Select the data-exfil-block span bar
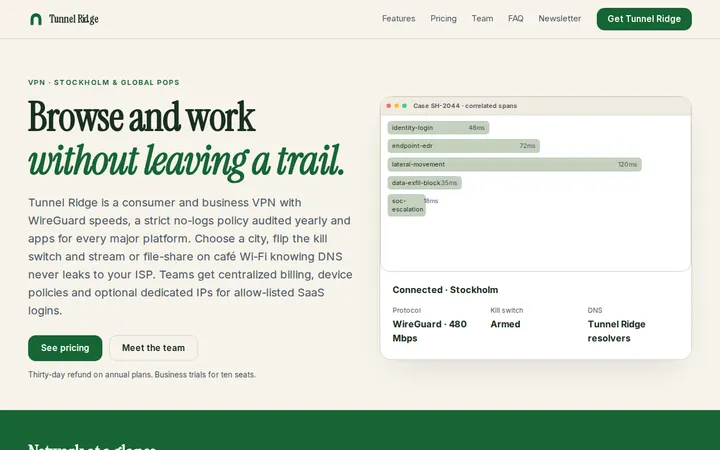 424,183
